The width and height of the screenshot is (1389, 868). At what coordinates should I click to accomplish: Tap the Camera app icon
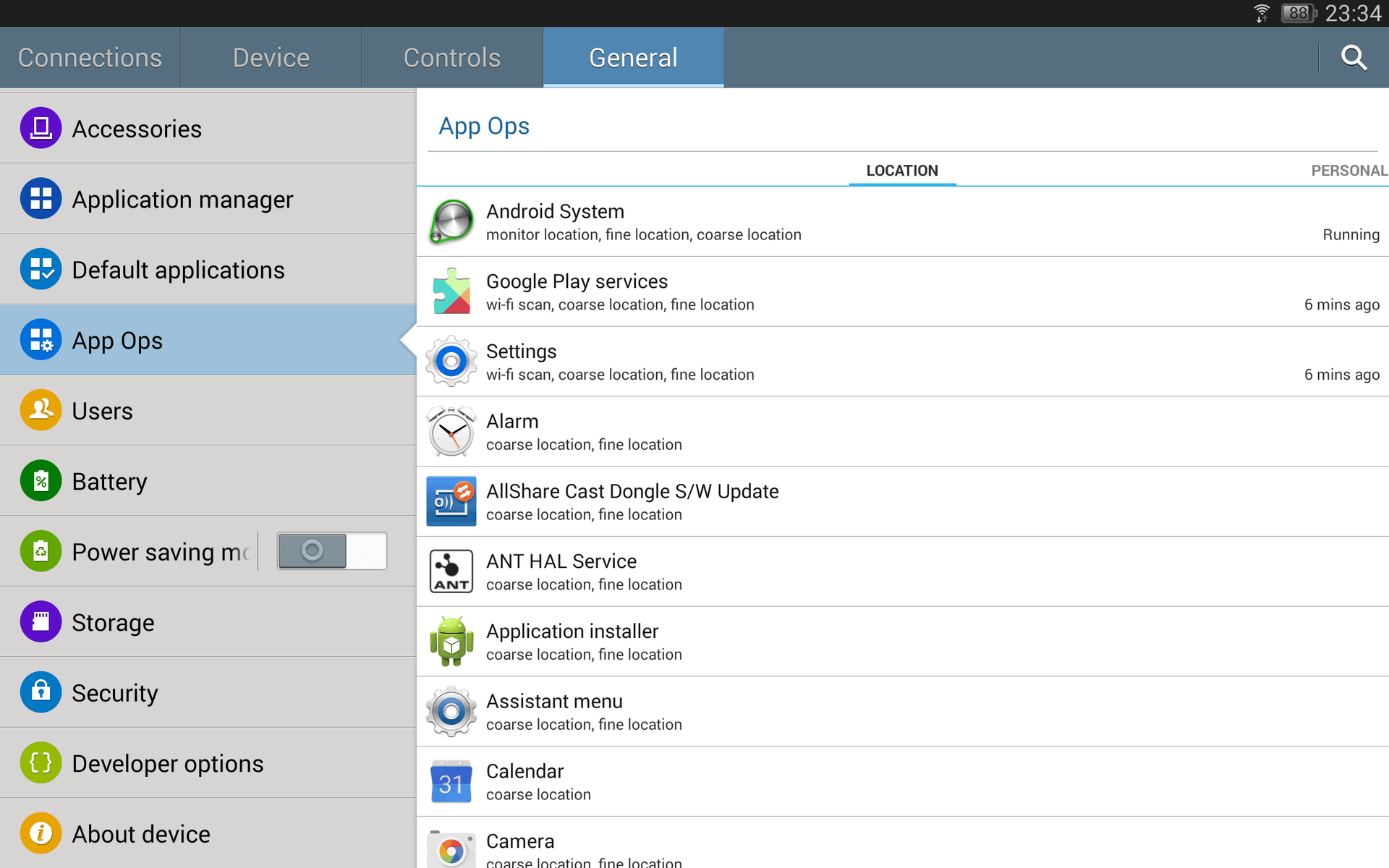tap(451, 849)
